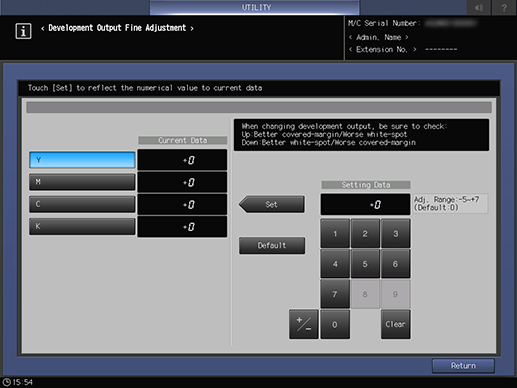This screenshot has height=388, width=517.
Task: Tap the disabled keypad digit 8
Action: [365, 294]
